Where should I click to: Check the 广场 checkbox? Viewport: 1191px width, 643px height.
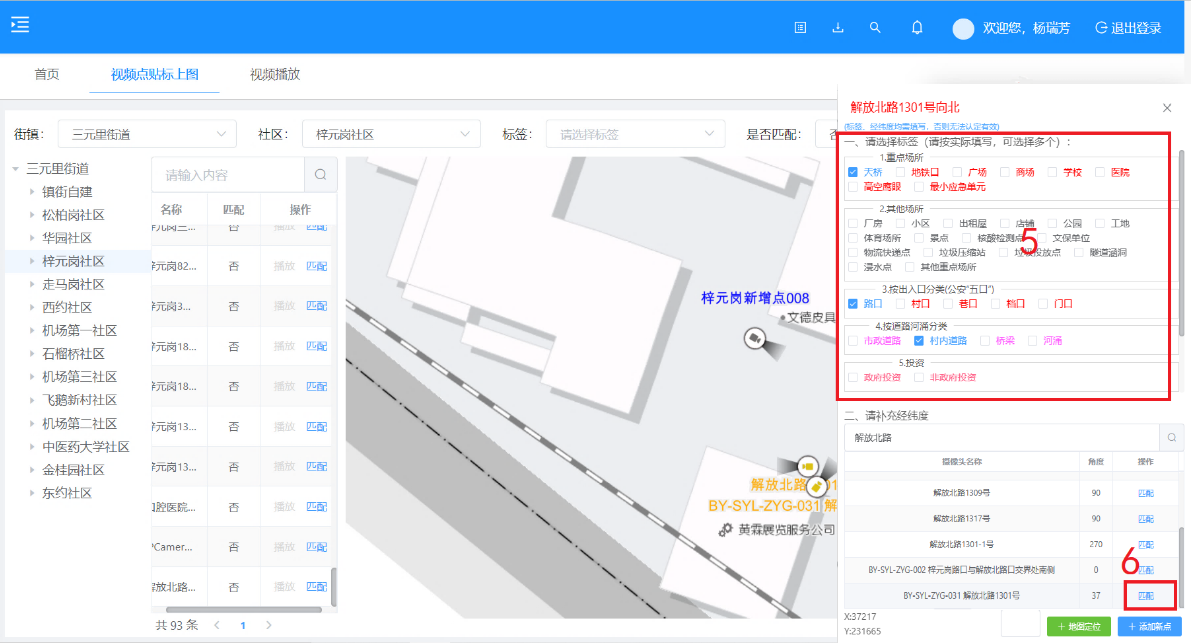(957, 172)
